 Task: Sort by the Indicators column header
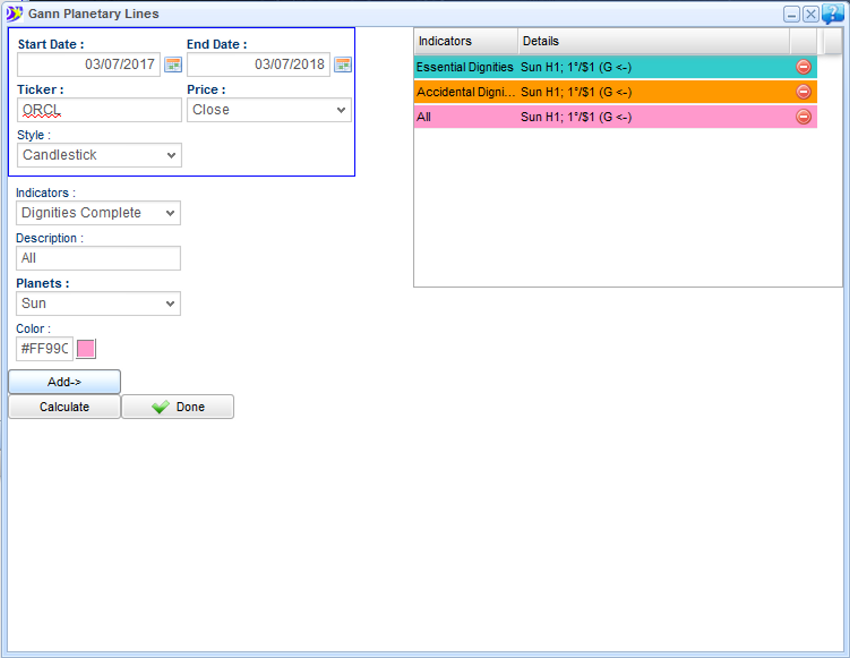pos(465,41)
